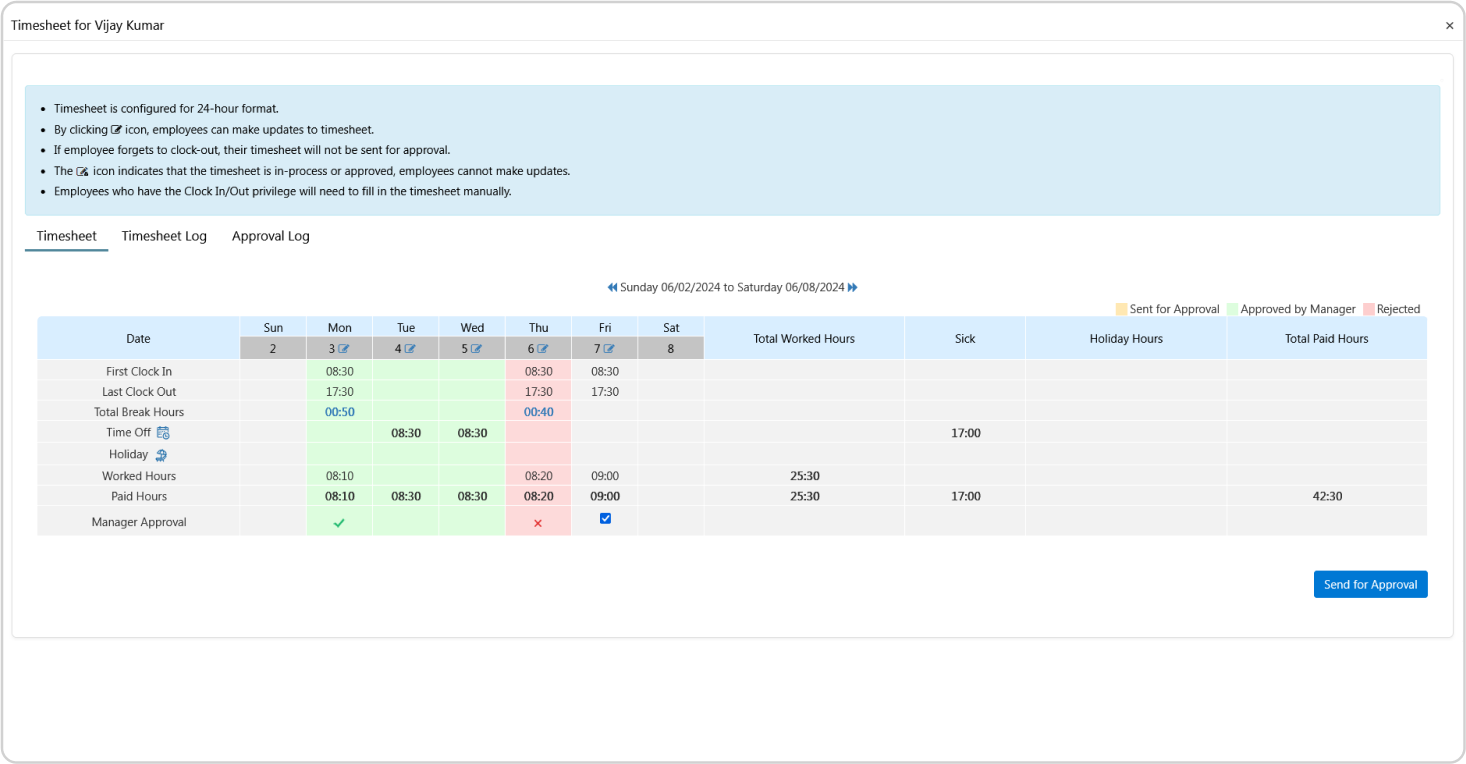
Task: Go to previous week using double-left arrows
Action: pos(612,287)
